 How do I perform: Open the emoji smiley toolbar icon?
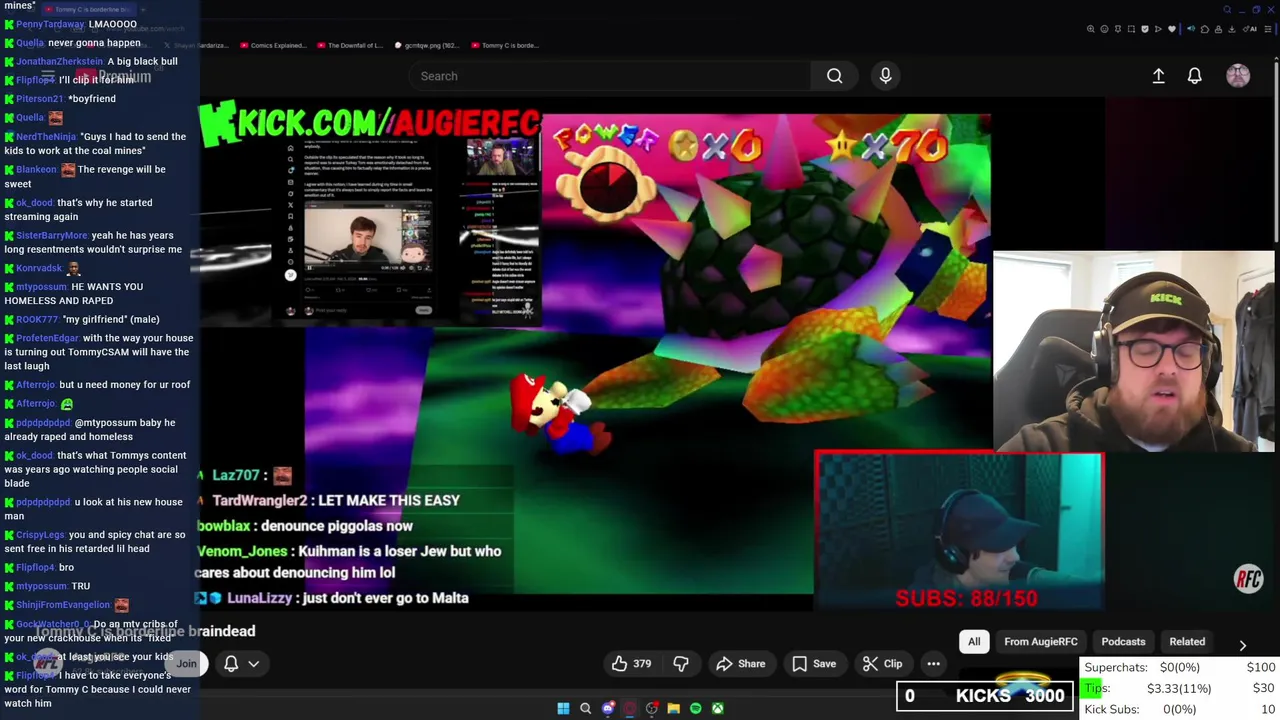1104,29
